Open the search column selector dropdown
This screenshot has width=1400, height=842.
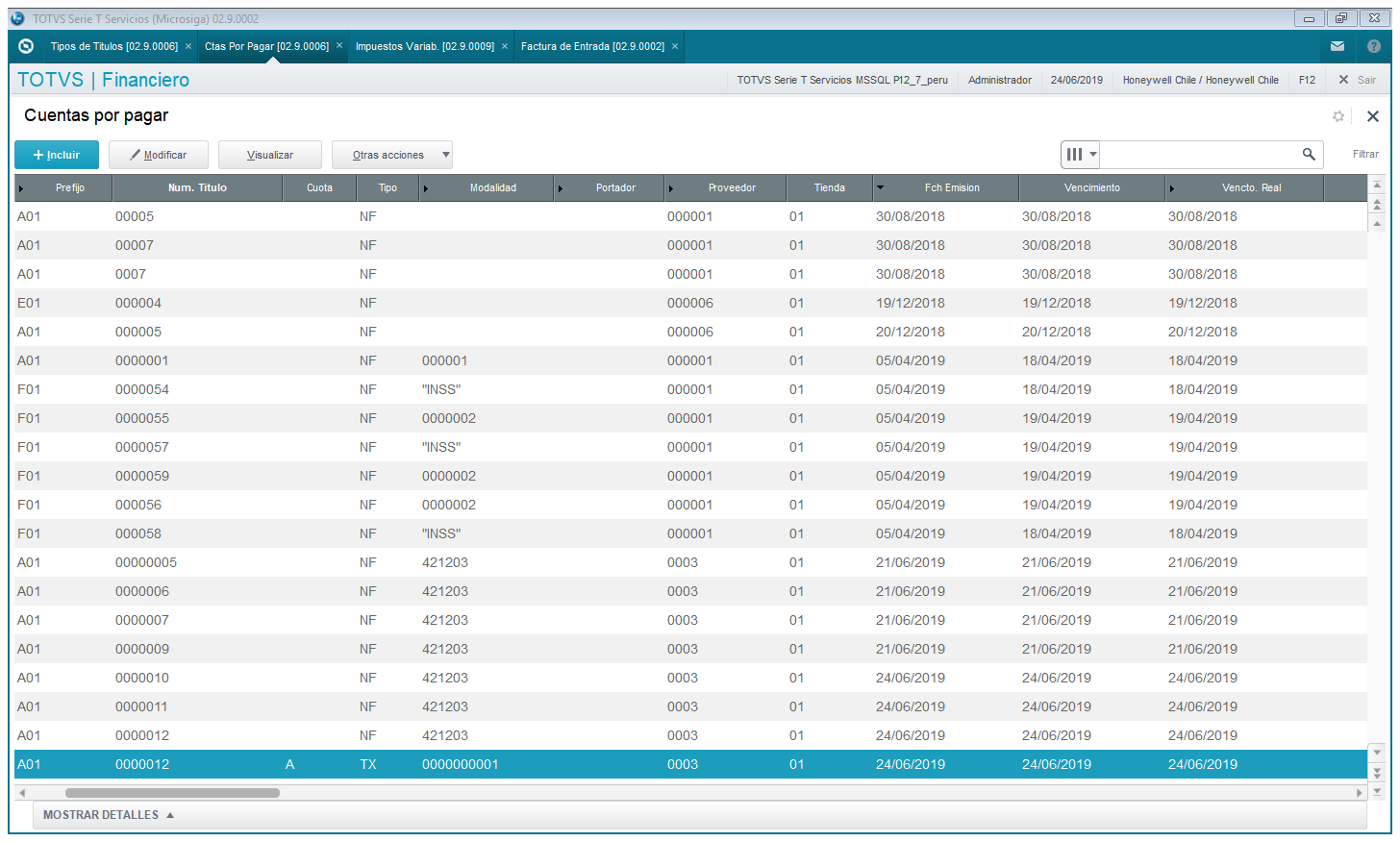click(x=1081, y=154)
